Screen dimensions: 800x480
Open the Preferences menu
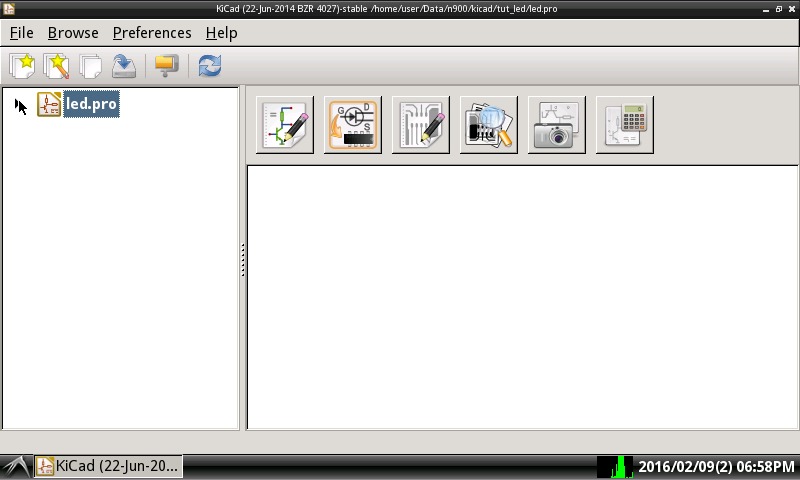(152, 33)
